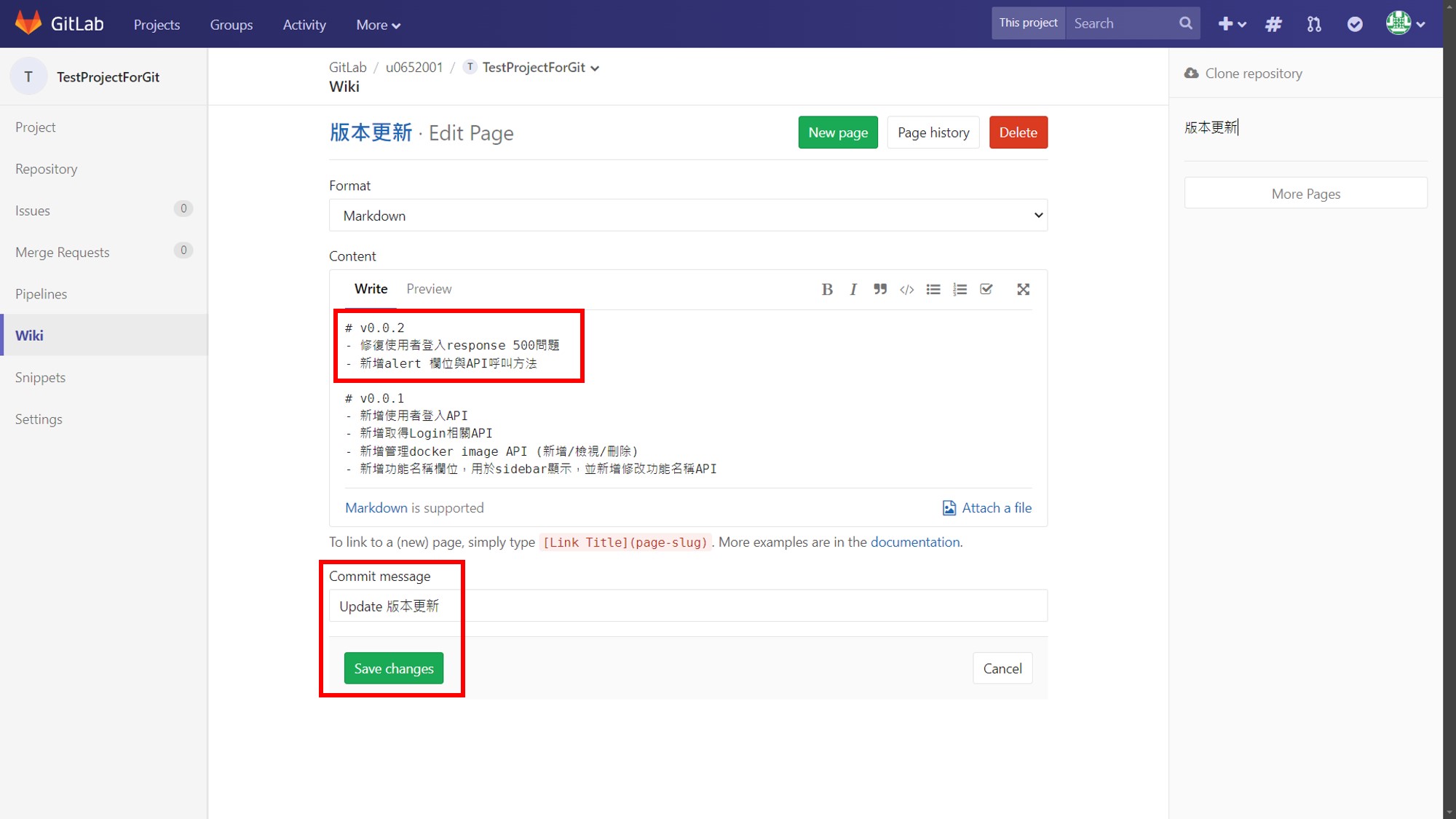Screen dimensions: 1456x819
Task: Click the TestProjectForGit sidebar title
Action: (108, 77)
